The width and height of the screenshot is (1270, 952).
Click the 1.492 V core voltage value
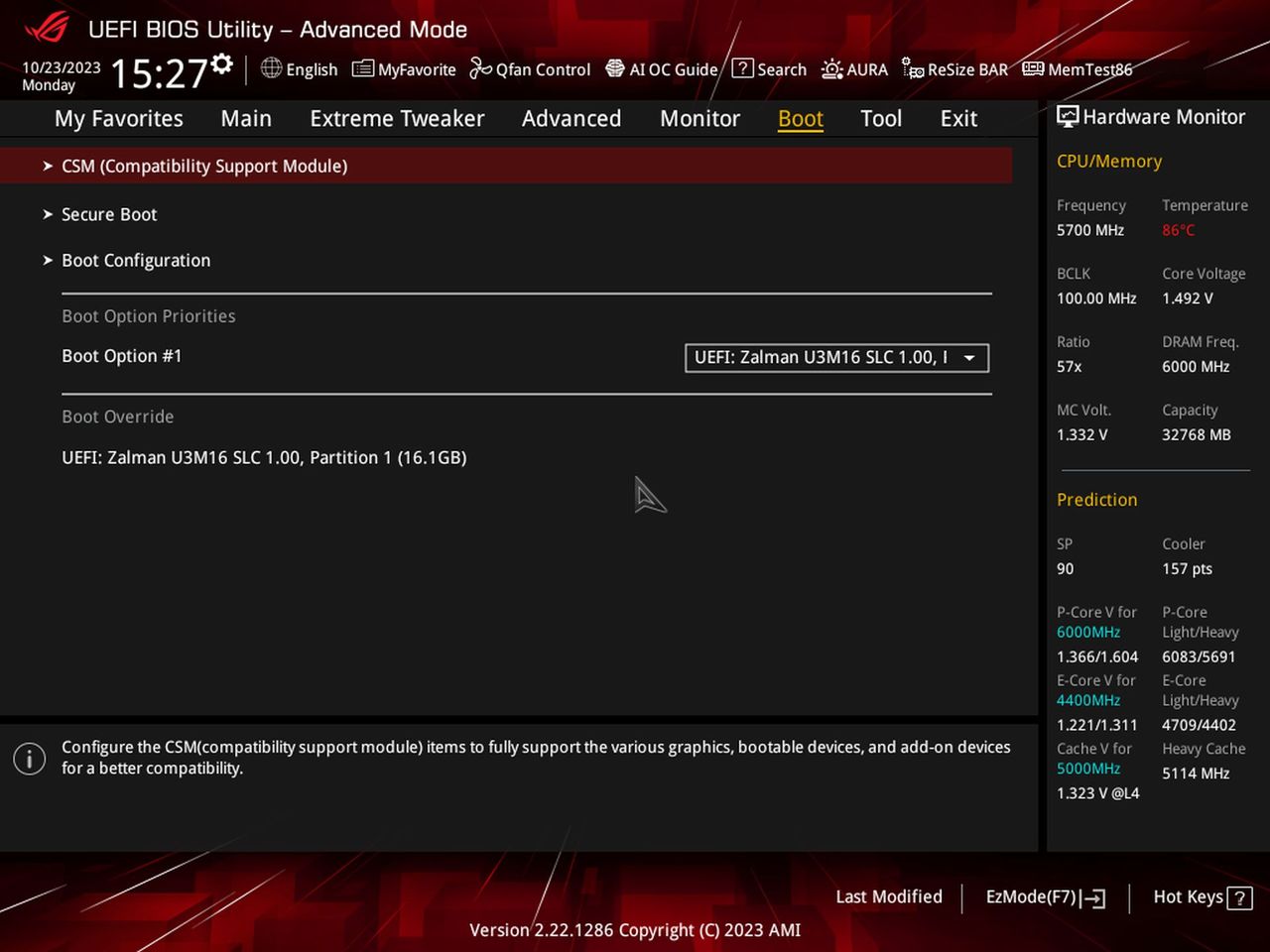tap(1188, 297)
